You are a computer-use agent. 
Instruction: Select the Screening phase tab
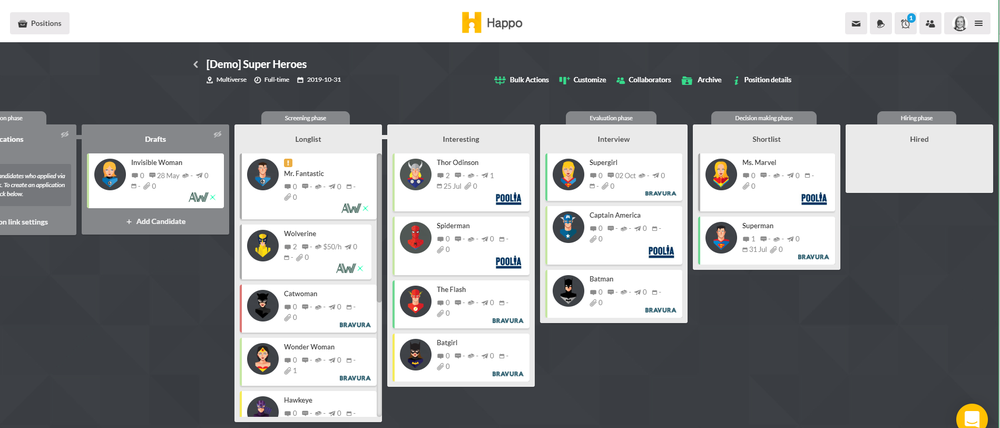pos(305,118)
